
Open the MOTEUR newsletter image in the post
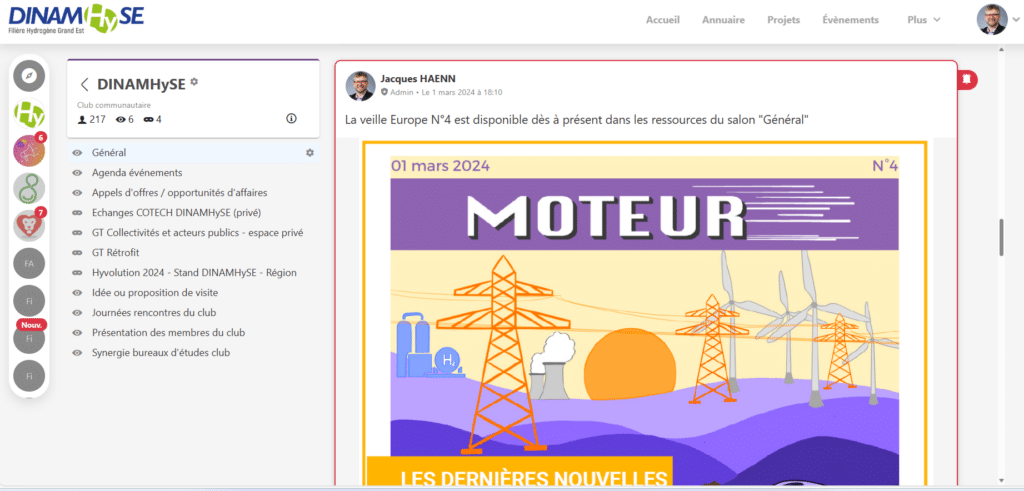click(x=645, y=313)
